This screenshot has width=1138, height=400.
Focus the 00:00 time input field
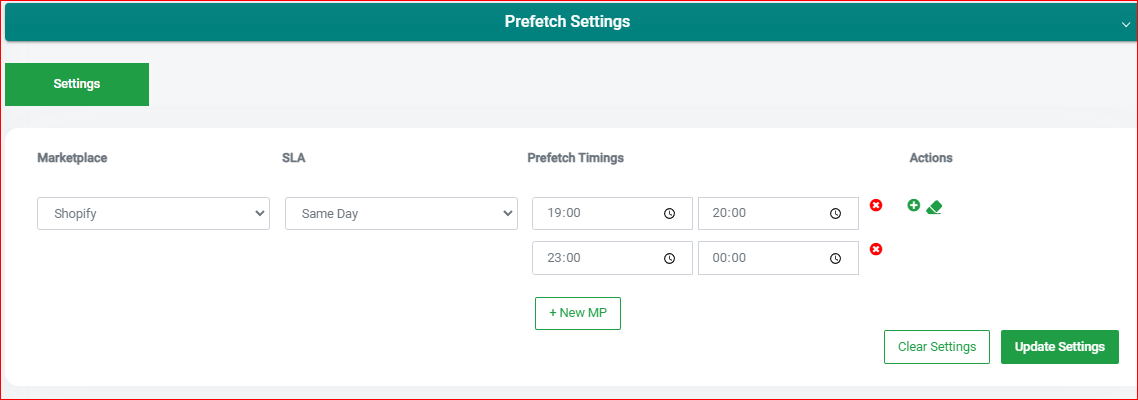pos(778,258)
